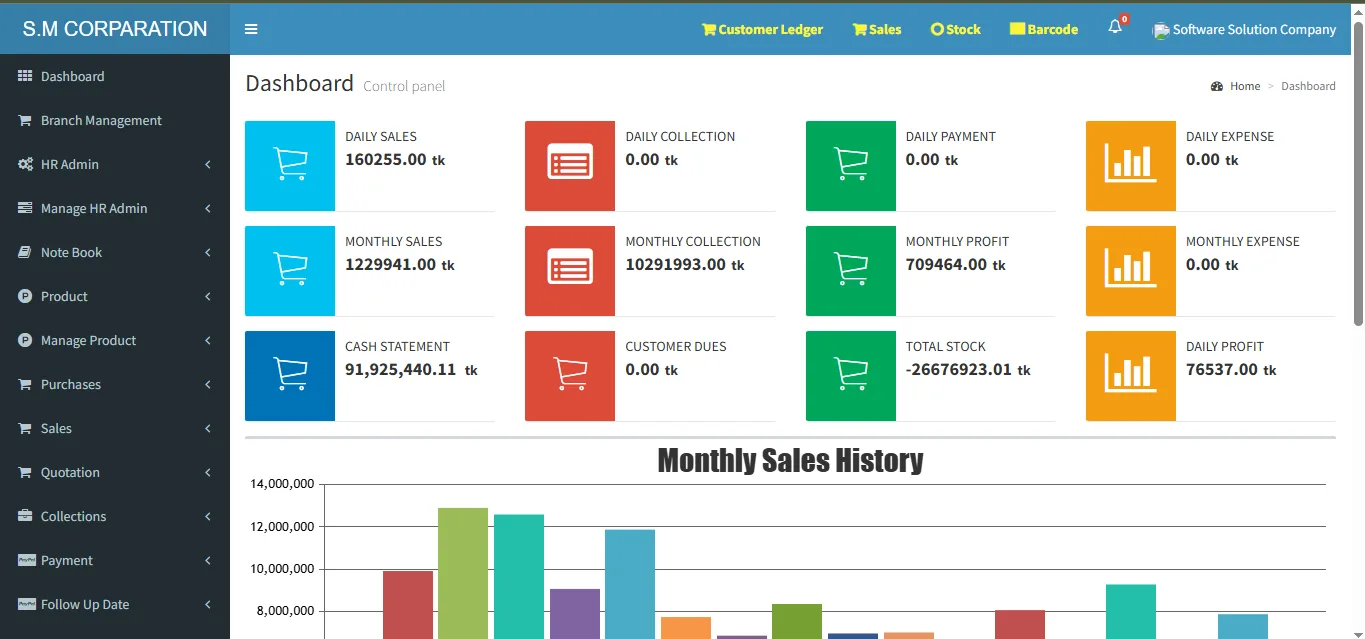Open the Payment sidebar menu
Image resolution: width=1365 pixels, height=639 pixels.
point(115,560)
